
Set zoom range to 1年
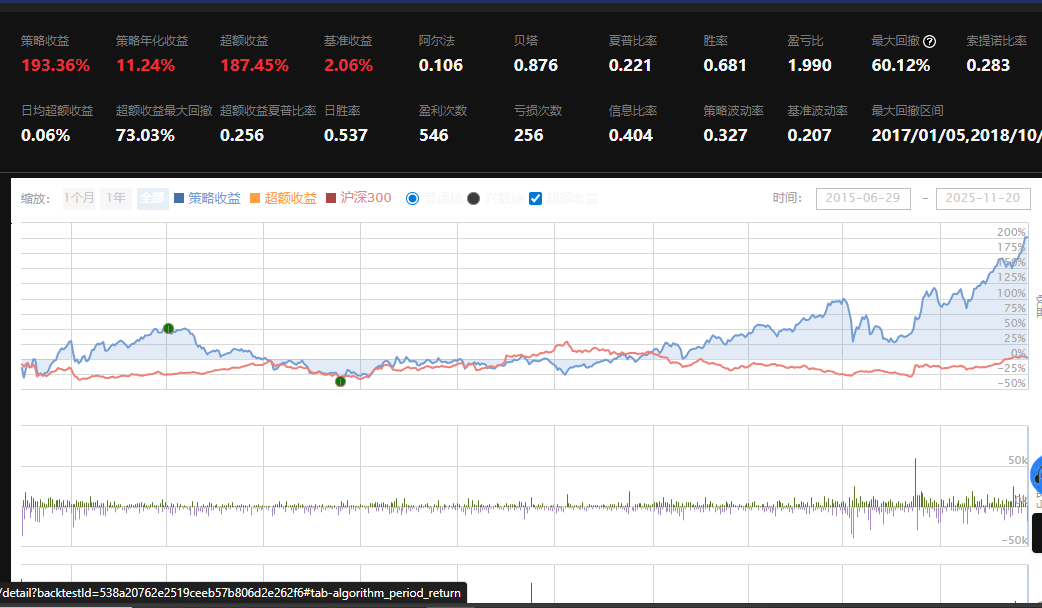116,198
